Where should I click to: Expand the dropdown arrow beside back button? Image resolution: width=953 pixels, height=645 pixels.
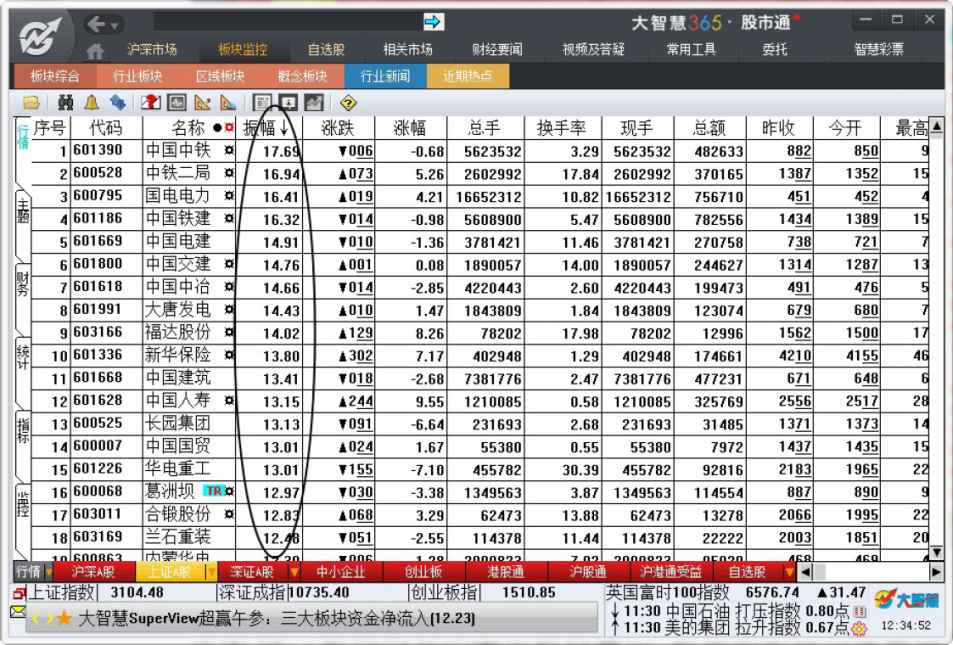[x=114, y=26]
